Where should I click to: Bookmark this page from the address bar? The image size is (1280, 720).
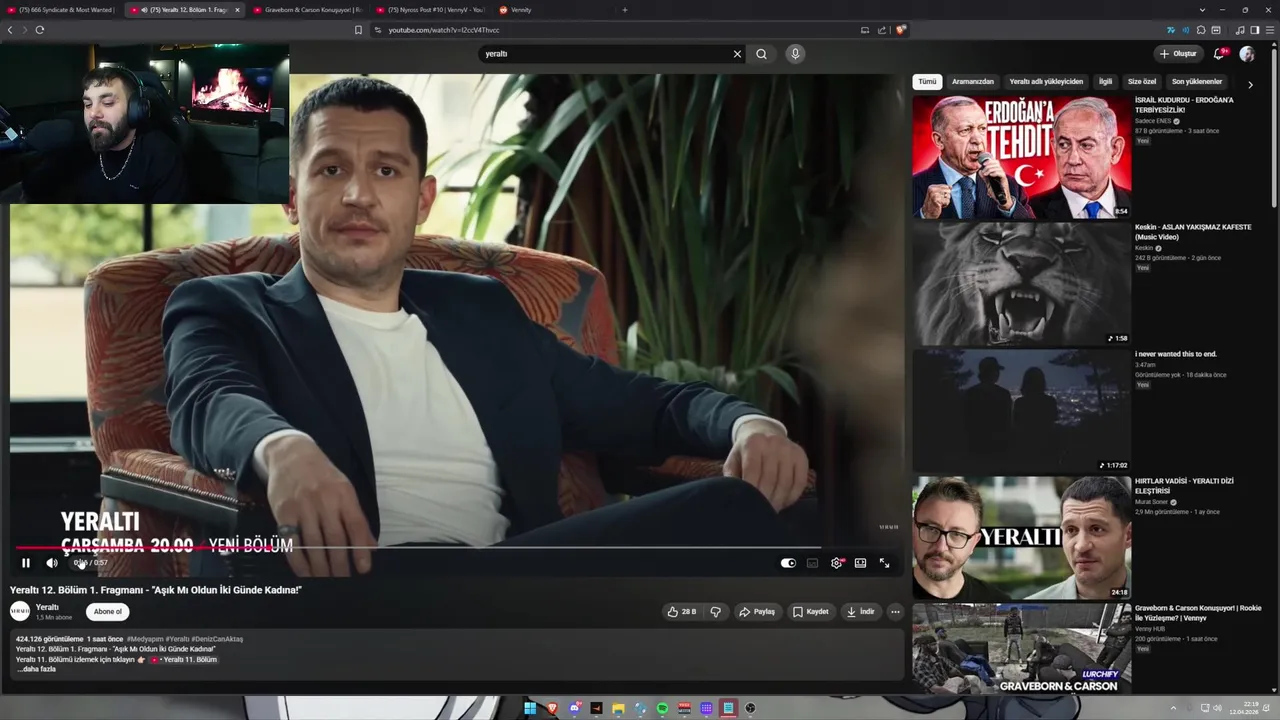358,30
